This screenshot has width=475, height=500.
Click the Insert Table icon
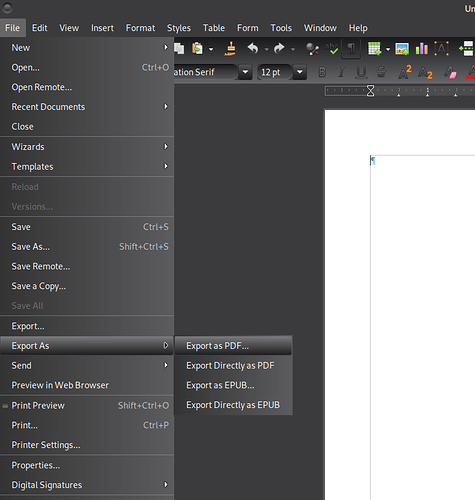pyautogui.click(x=374, y=49)
